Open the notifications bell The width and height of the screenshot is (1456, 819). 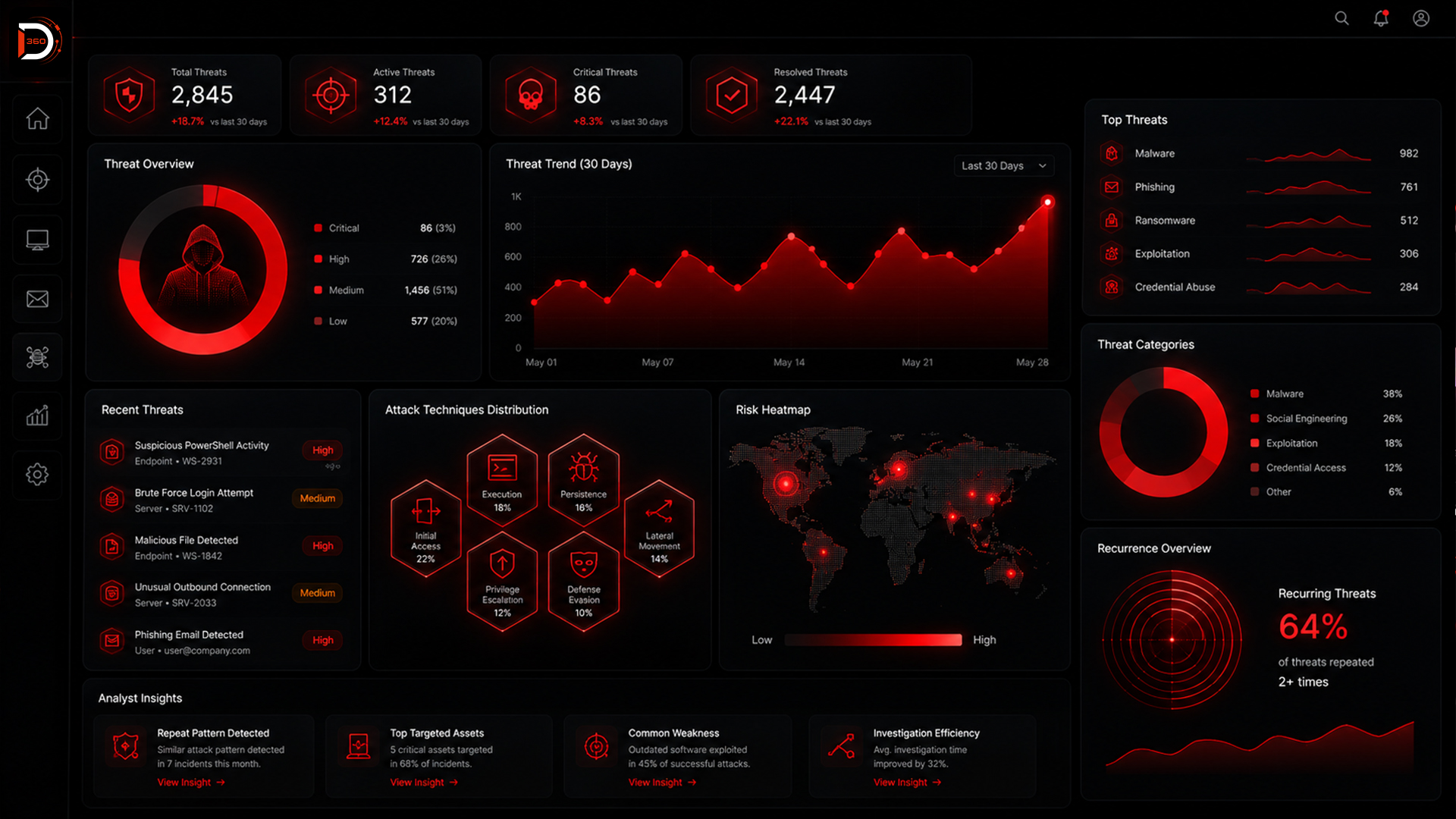click(x=1381, y=18)
